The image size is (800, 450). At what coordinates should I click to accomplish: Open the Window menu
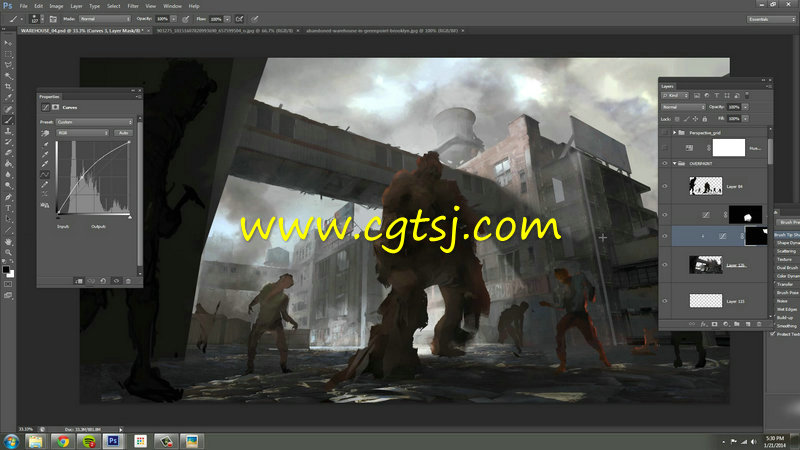(172, 6)
